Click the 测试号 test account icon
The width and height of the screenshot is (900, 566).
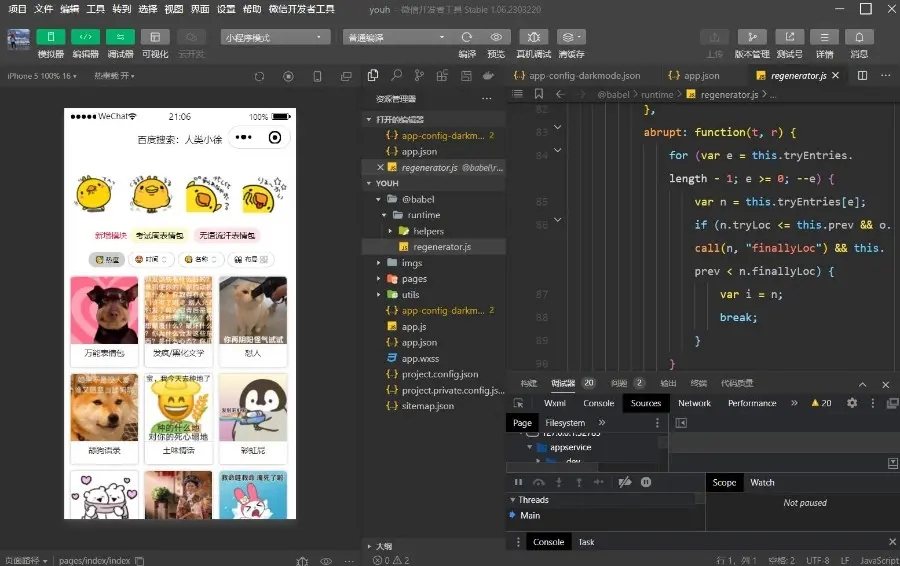coord(790,37)
